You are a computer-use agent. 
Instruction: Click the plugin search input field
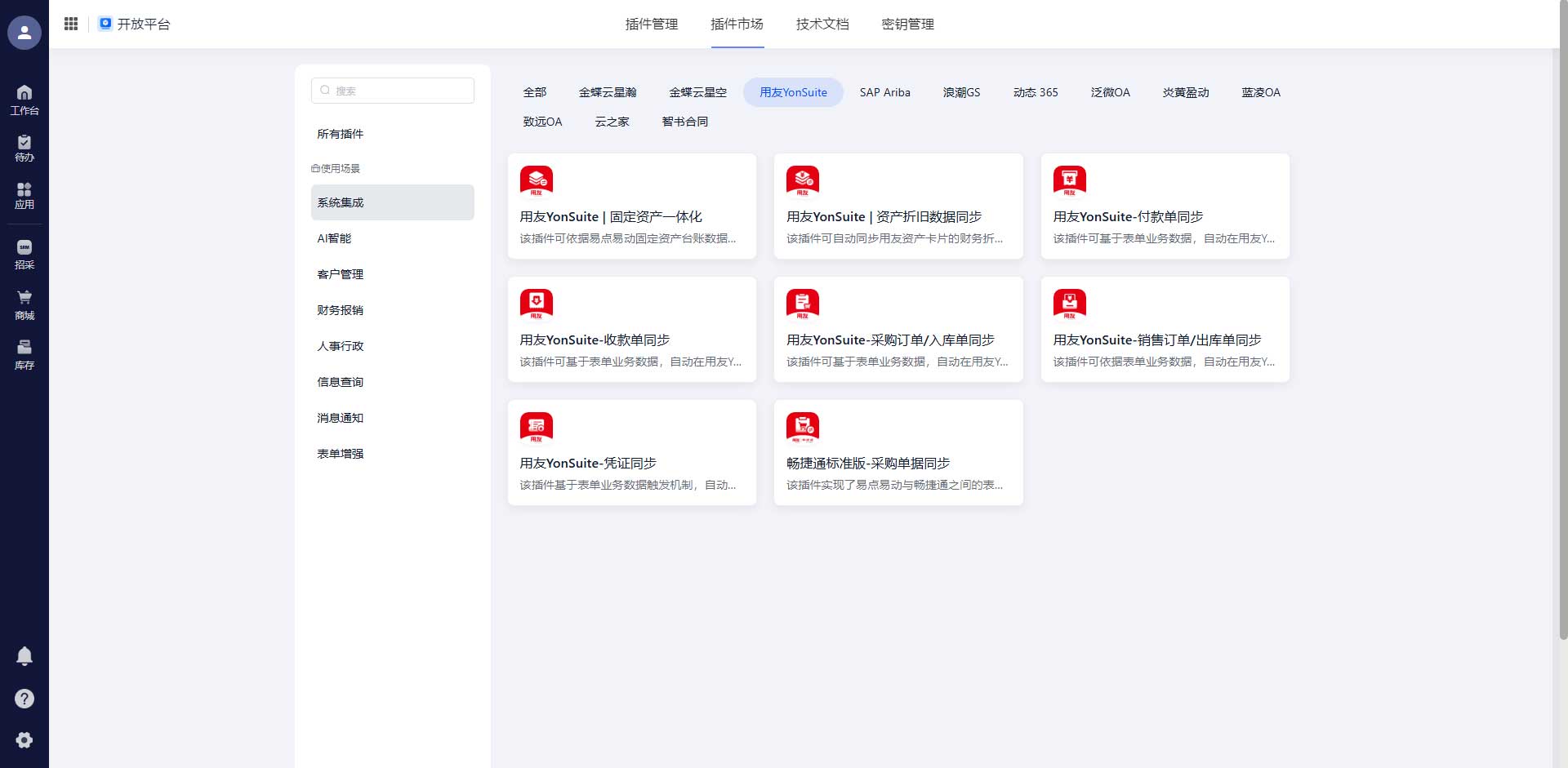[393, 91]
